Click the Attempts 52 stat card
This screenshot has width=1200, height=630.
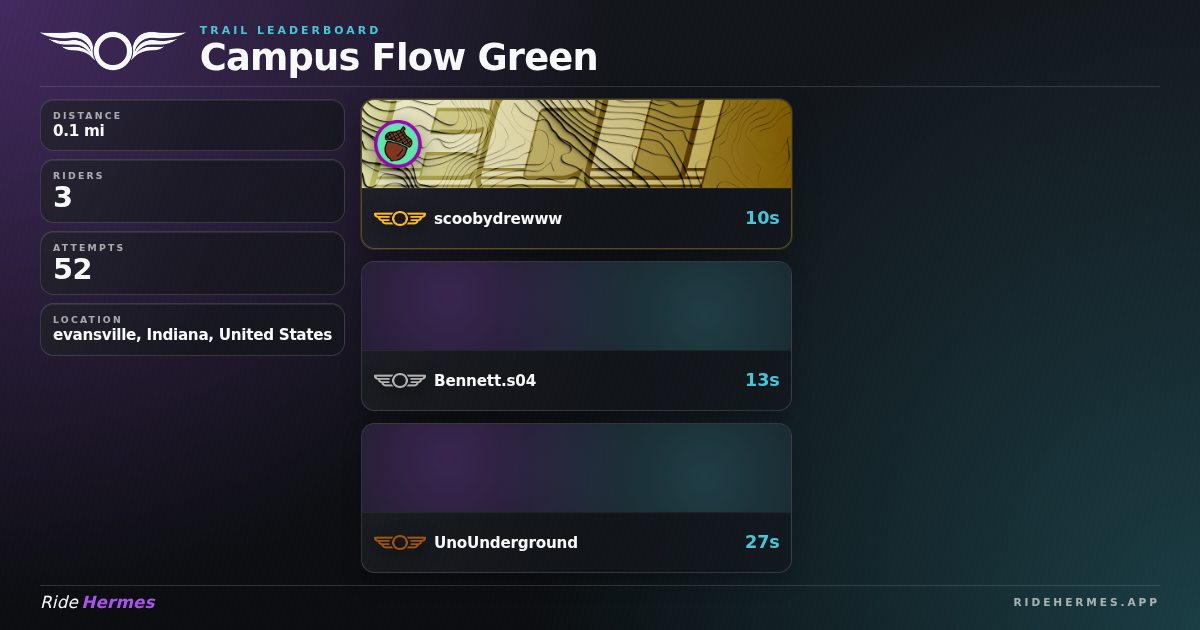coord(192,263)
